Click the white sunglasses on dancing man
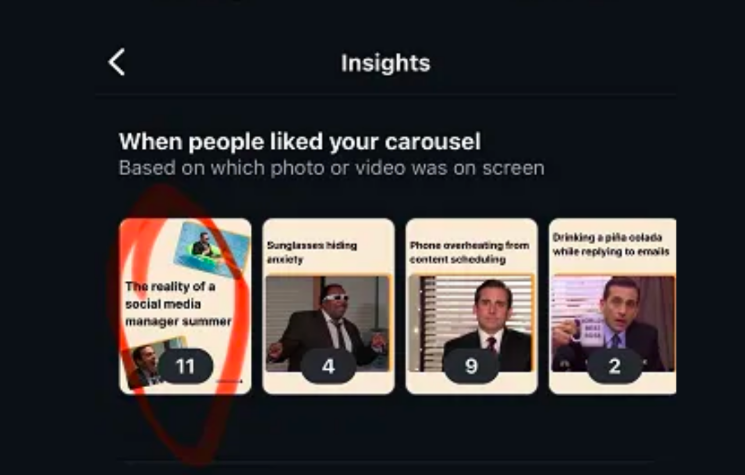The width and height of the screenshot is (745, 475). tap(335, 298)
